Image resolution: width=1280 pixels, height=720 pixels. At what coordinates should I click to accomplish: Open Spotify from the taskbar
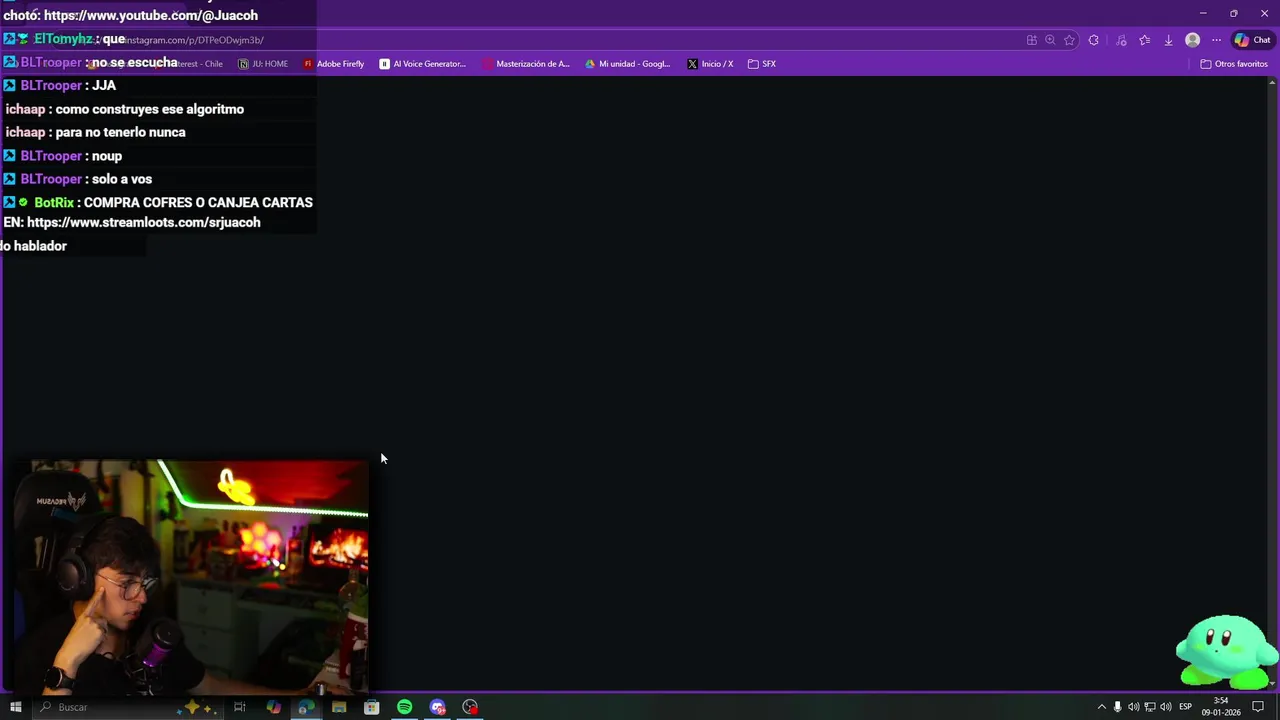click(x=405, y=707)
